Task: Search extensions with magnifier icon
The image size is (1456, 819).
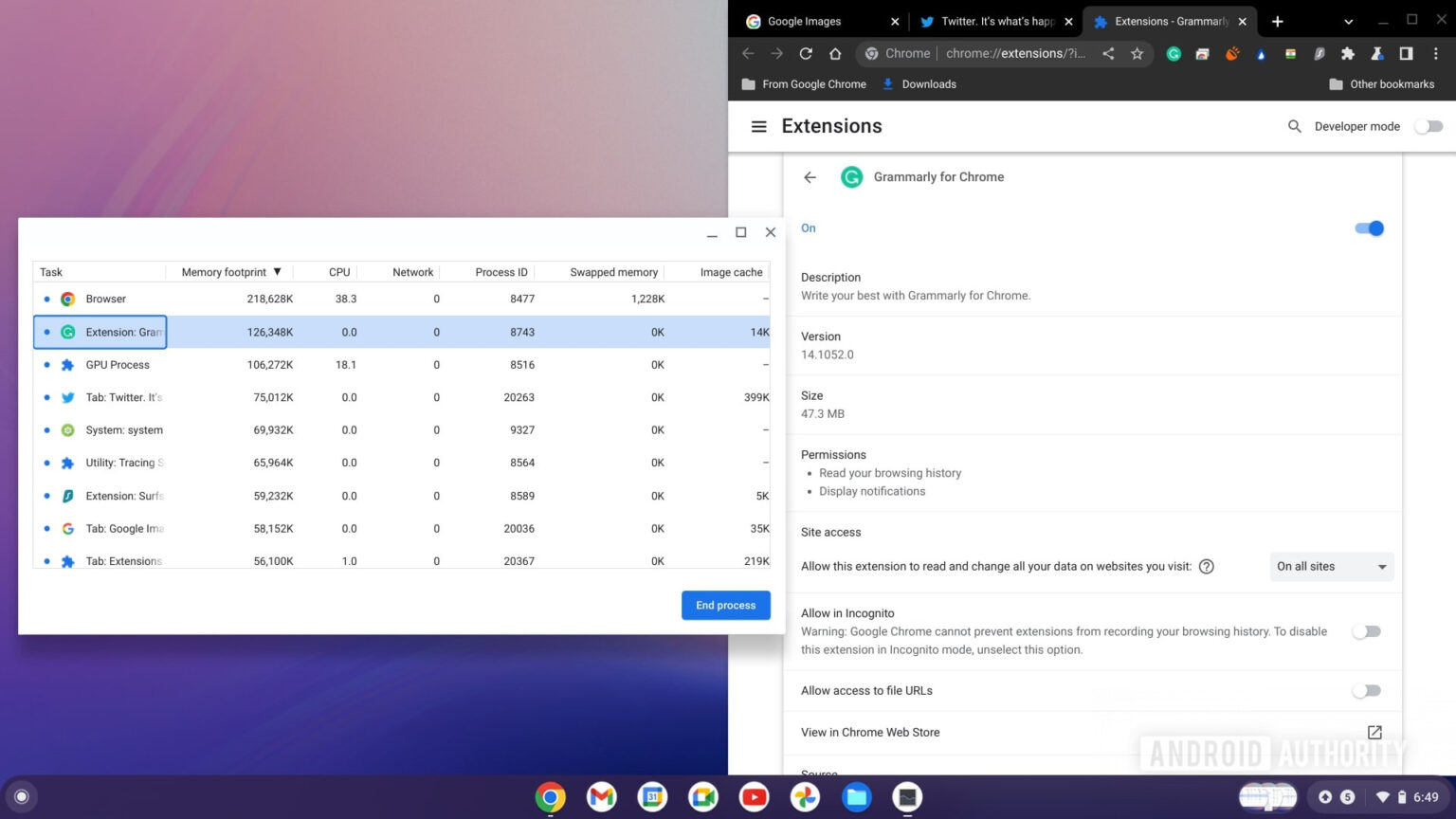Action: click(1295, 126)
